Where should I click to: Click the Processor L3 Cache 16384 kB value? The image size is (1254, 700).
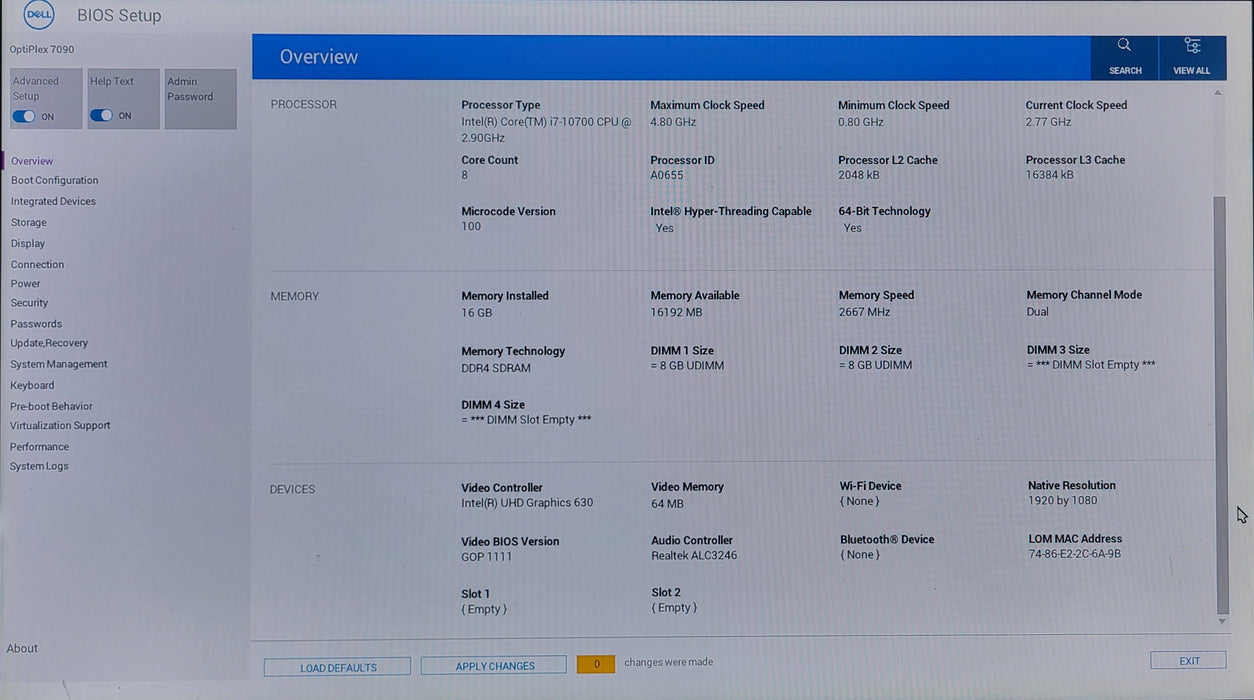pyautogui.click(x=1049, y=175)
